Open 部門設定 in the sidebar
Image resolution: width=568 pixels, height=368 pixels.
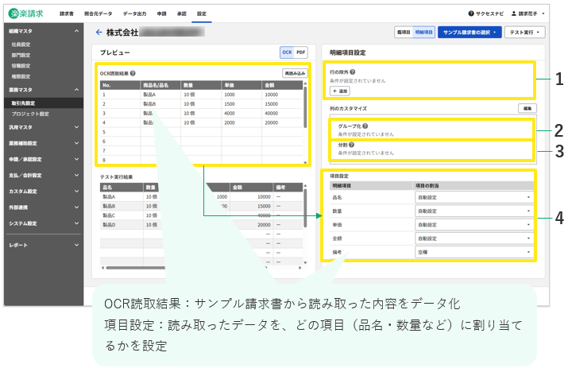(x=21, y=55)
